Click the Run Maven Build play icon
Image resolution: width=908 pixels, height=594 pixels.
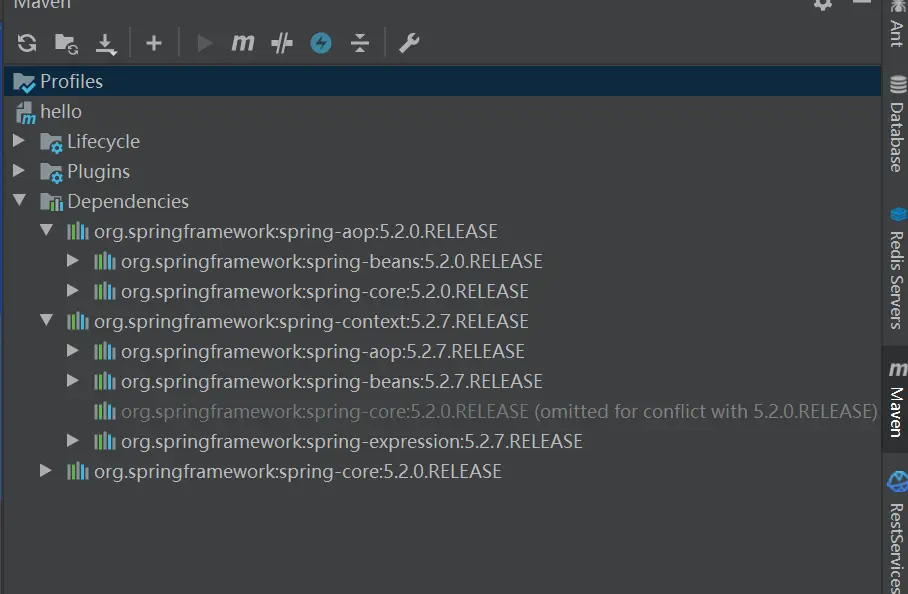tap(204, 43)
